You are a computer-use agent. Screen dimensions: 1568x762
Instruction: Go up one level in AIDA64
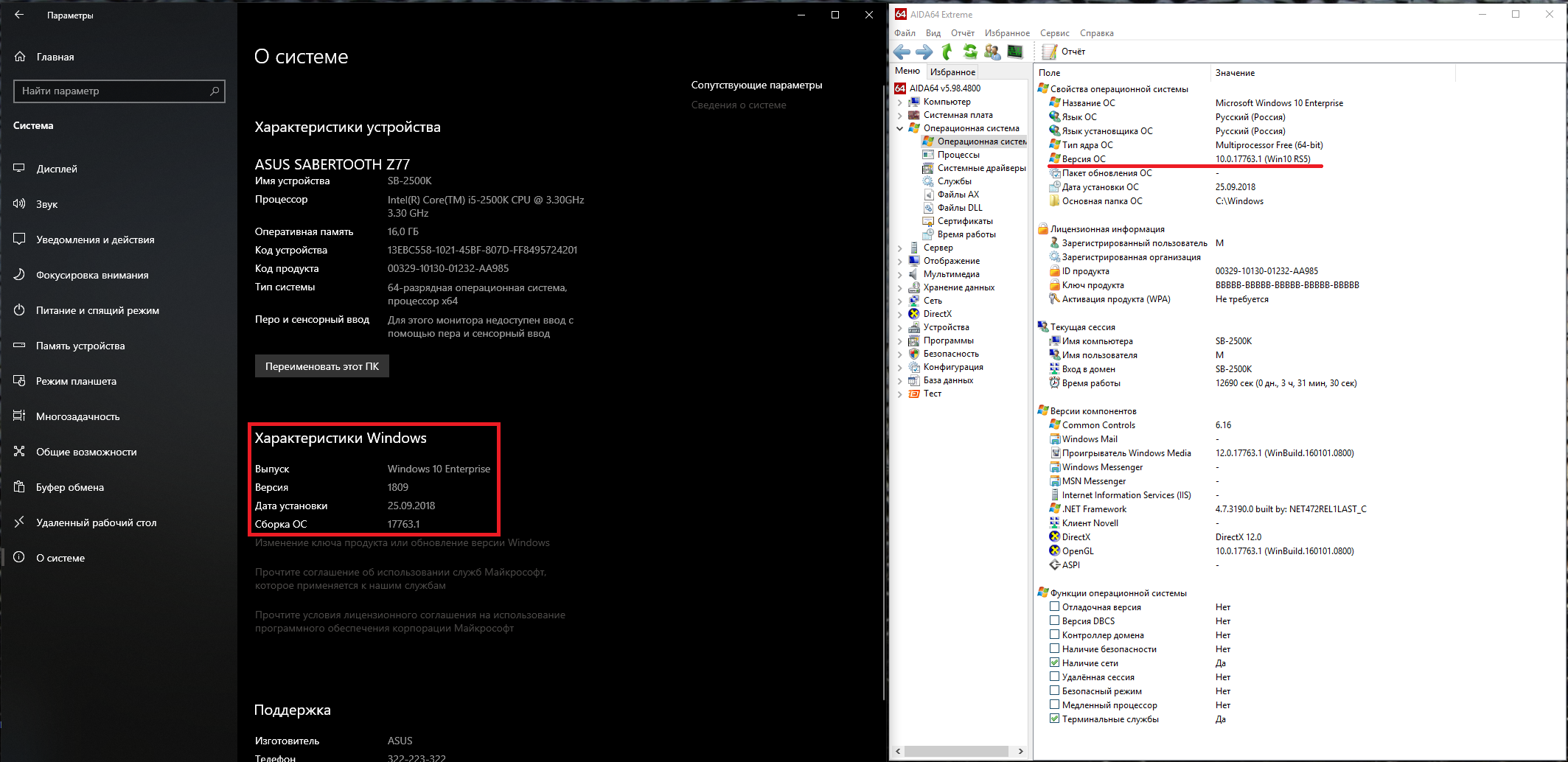tap(947, 52)
